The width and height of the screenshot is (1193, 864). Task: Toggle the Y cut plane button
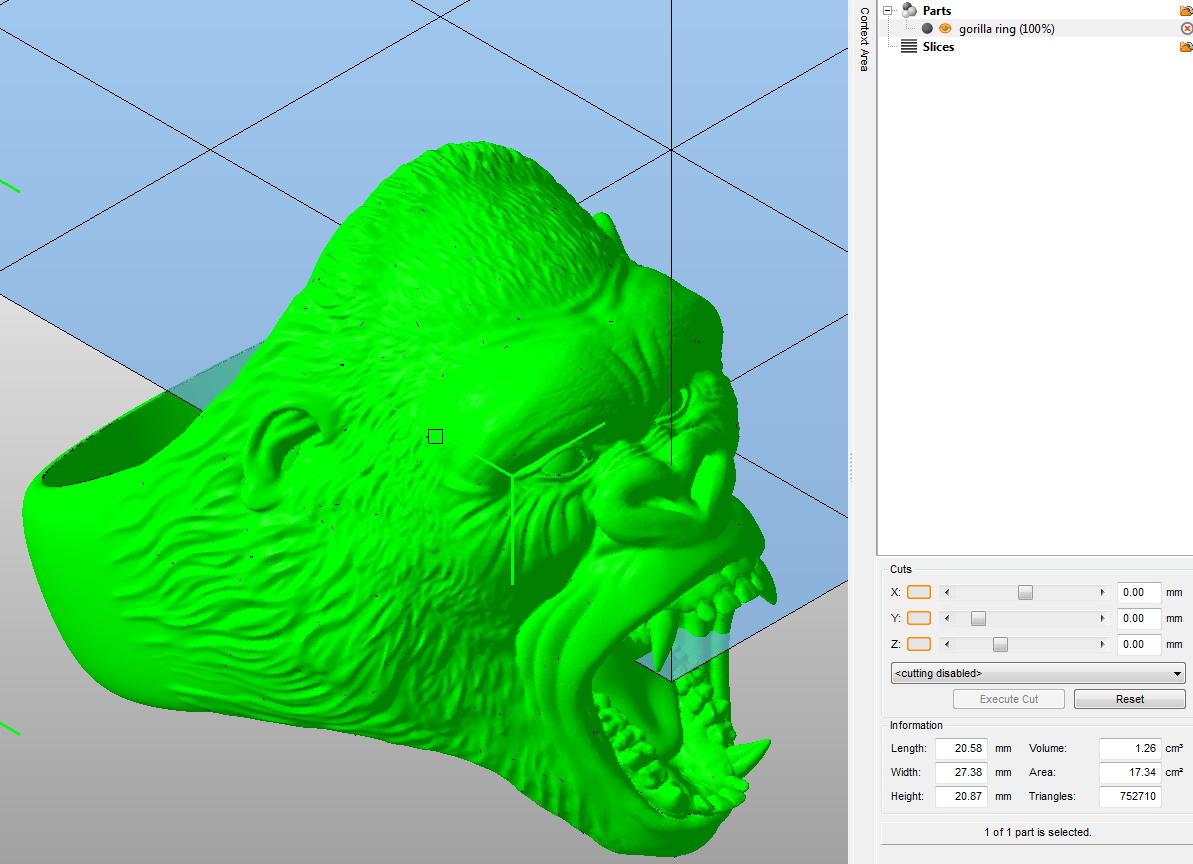[919, 618]
